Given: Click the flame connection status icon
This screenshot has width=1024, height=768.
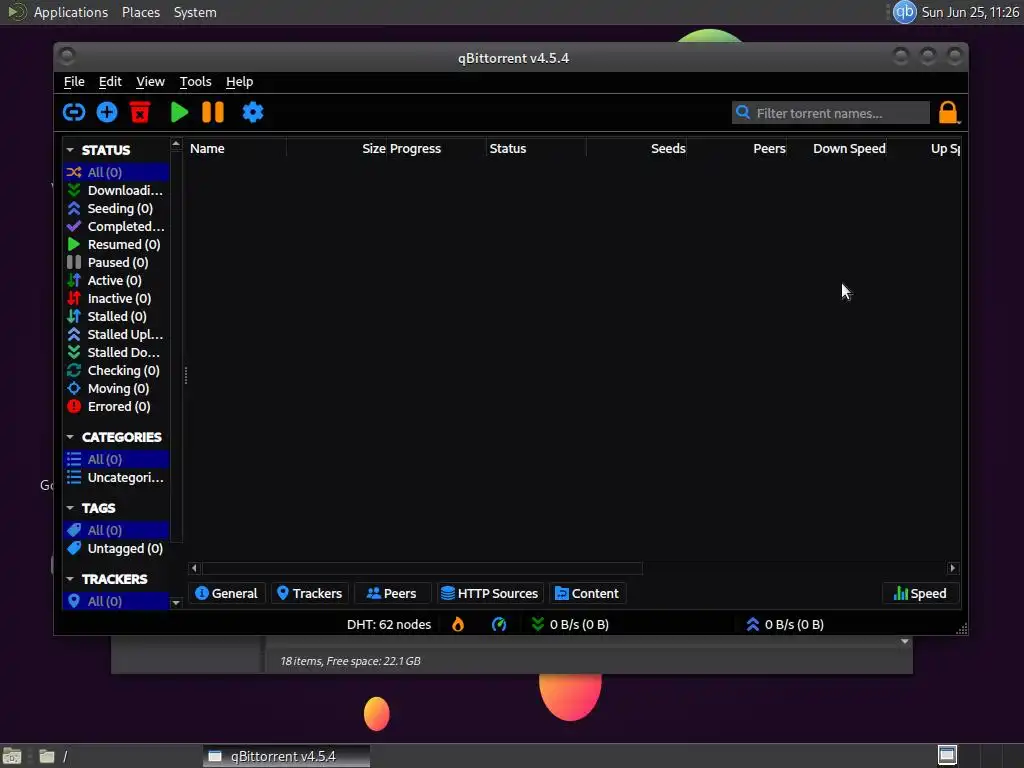Looking at the screenshot, I should point(458,624).
